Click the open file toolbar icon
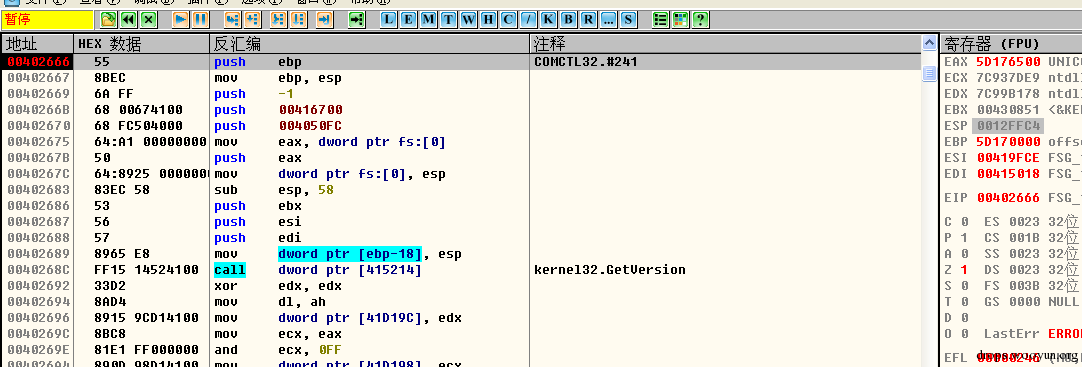 click(108, 19)
